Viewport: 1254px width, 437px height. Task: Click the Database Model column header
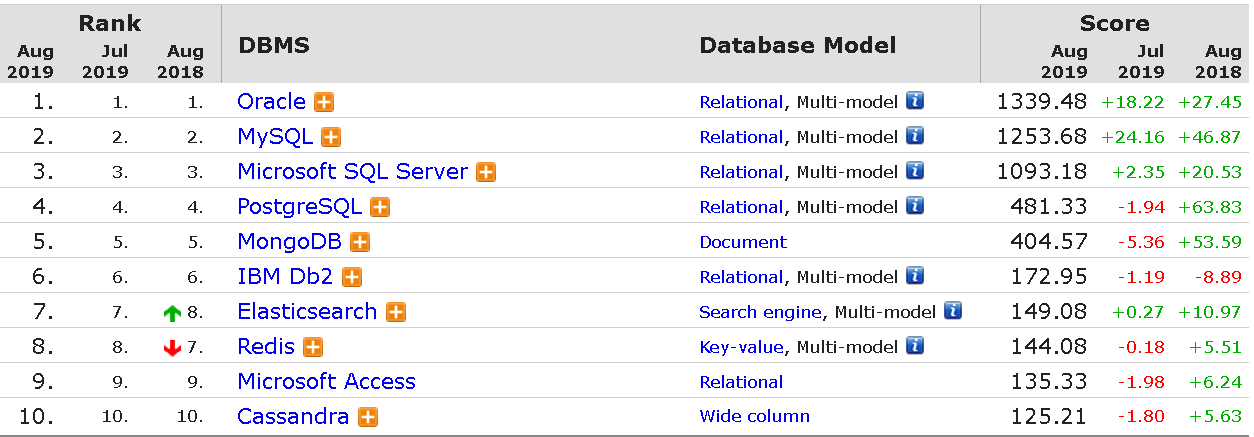[798, 46]
